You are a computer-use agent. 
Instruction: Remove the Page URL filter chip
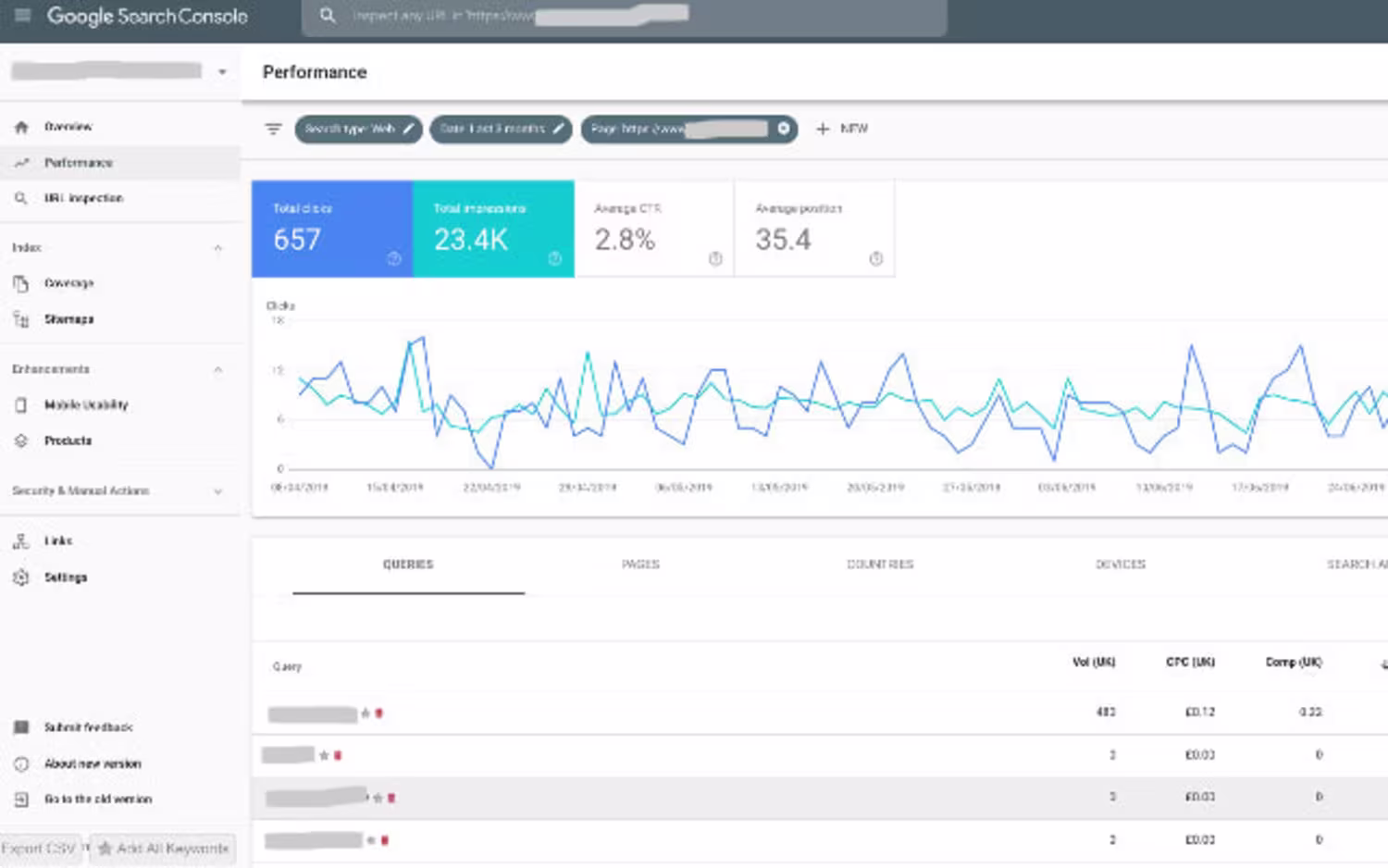[784, 129]
